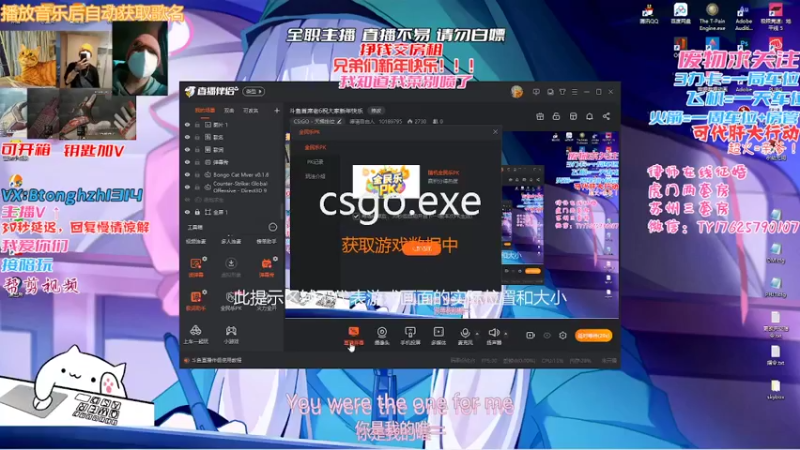
Task: Unlock the bottom fullscreen source lock
Action: [197, 212]
